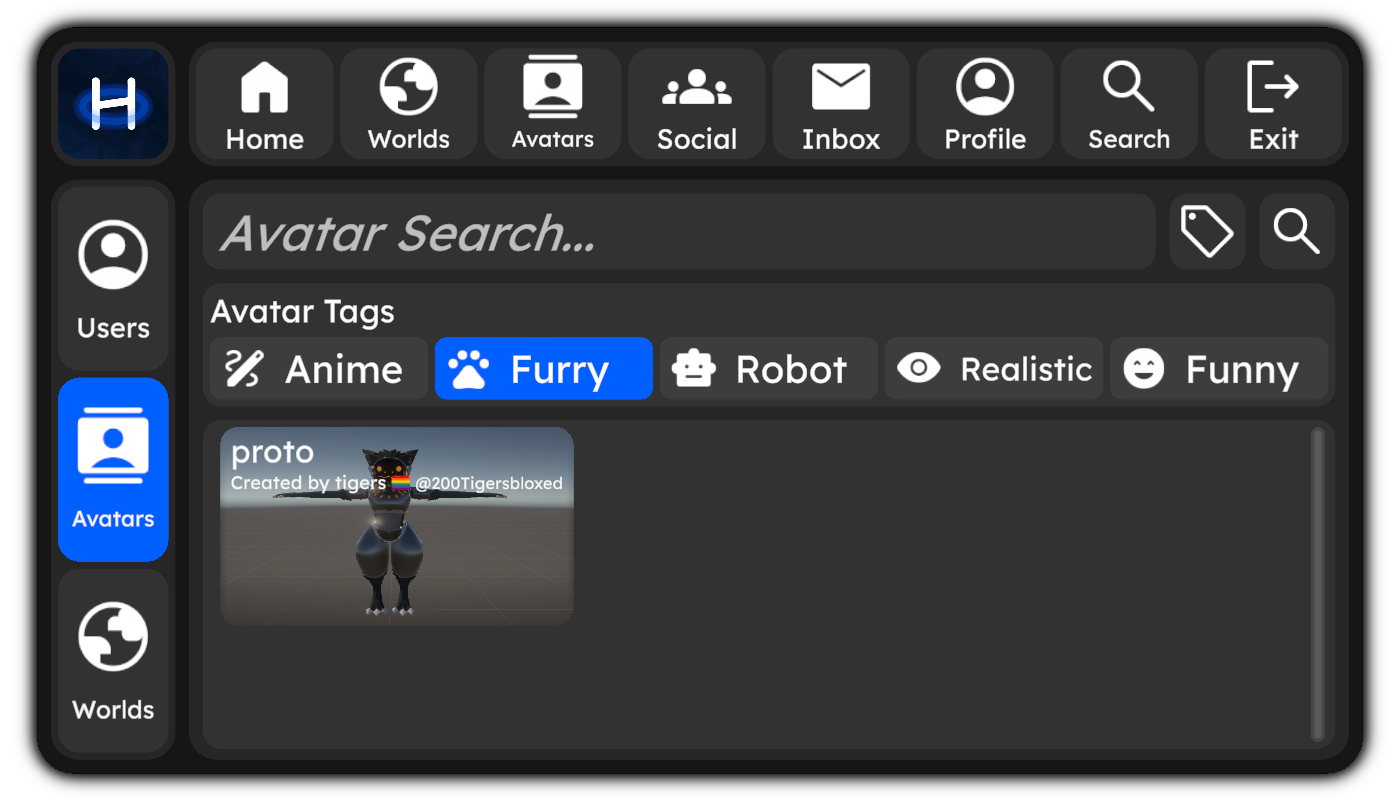Open the Social menu
Viewport: 1400px width, 800px height.
(697, 104)
